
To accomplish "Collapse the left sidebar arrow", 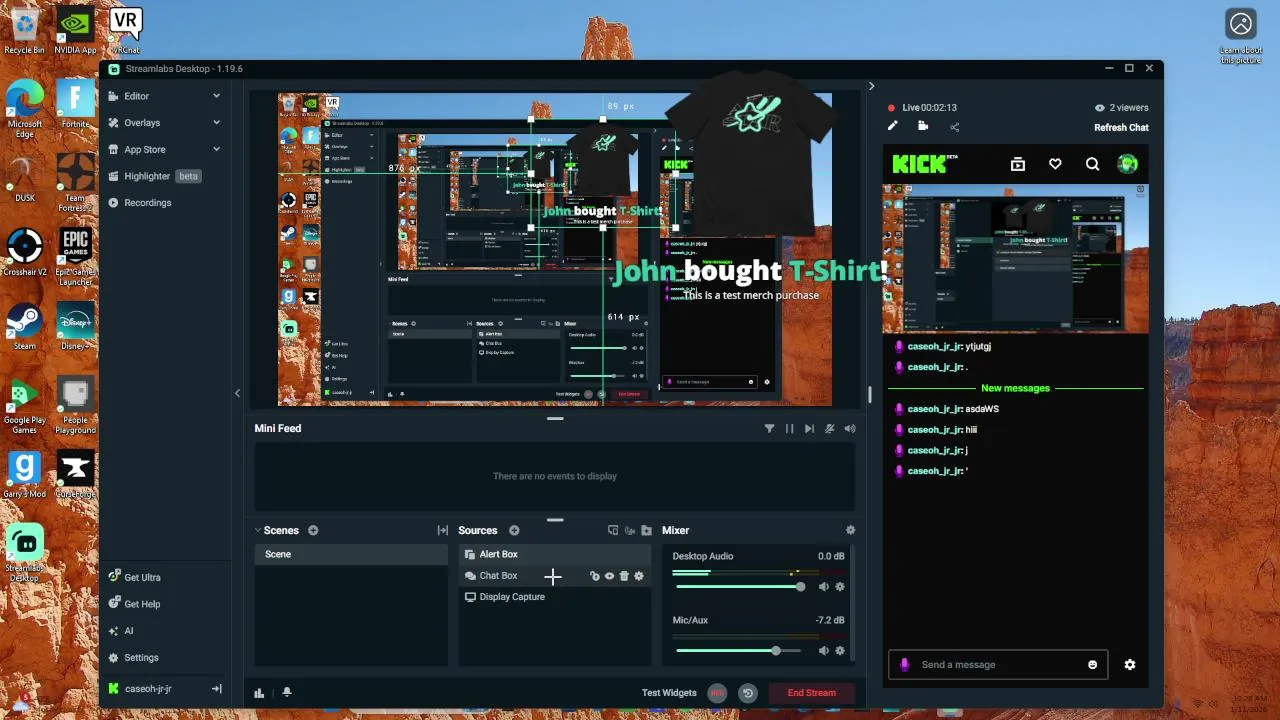I will point(237,393).
